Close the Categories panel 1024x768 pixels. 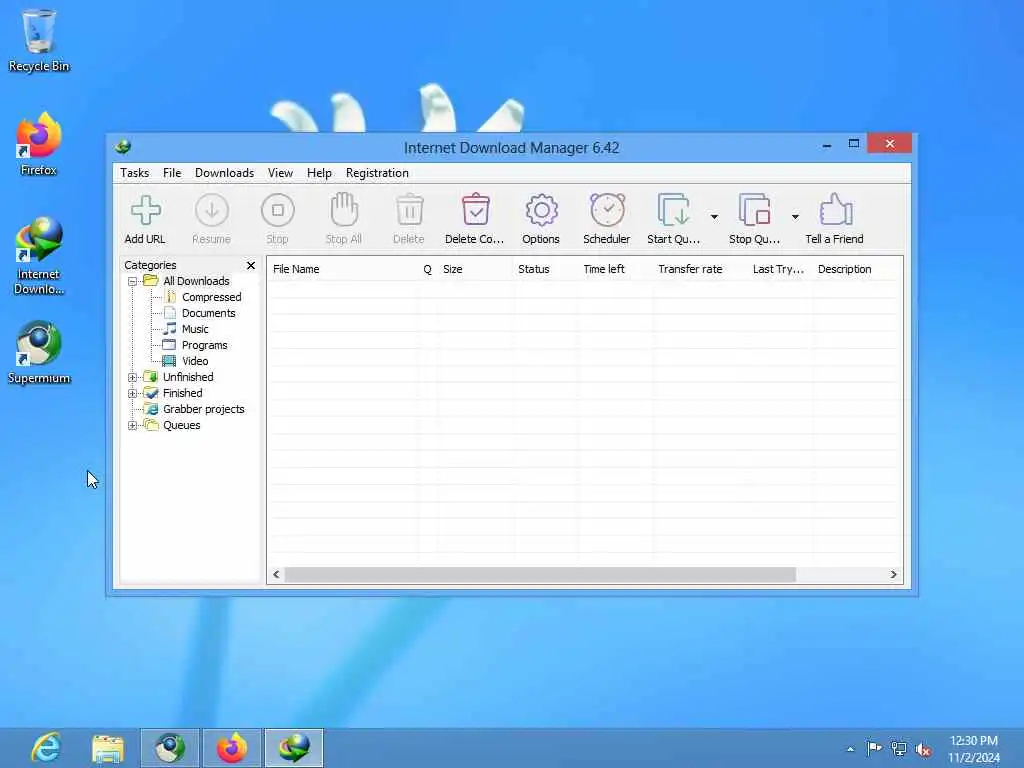click(x=251, y=265)
